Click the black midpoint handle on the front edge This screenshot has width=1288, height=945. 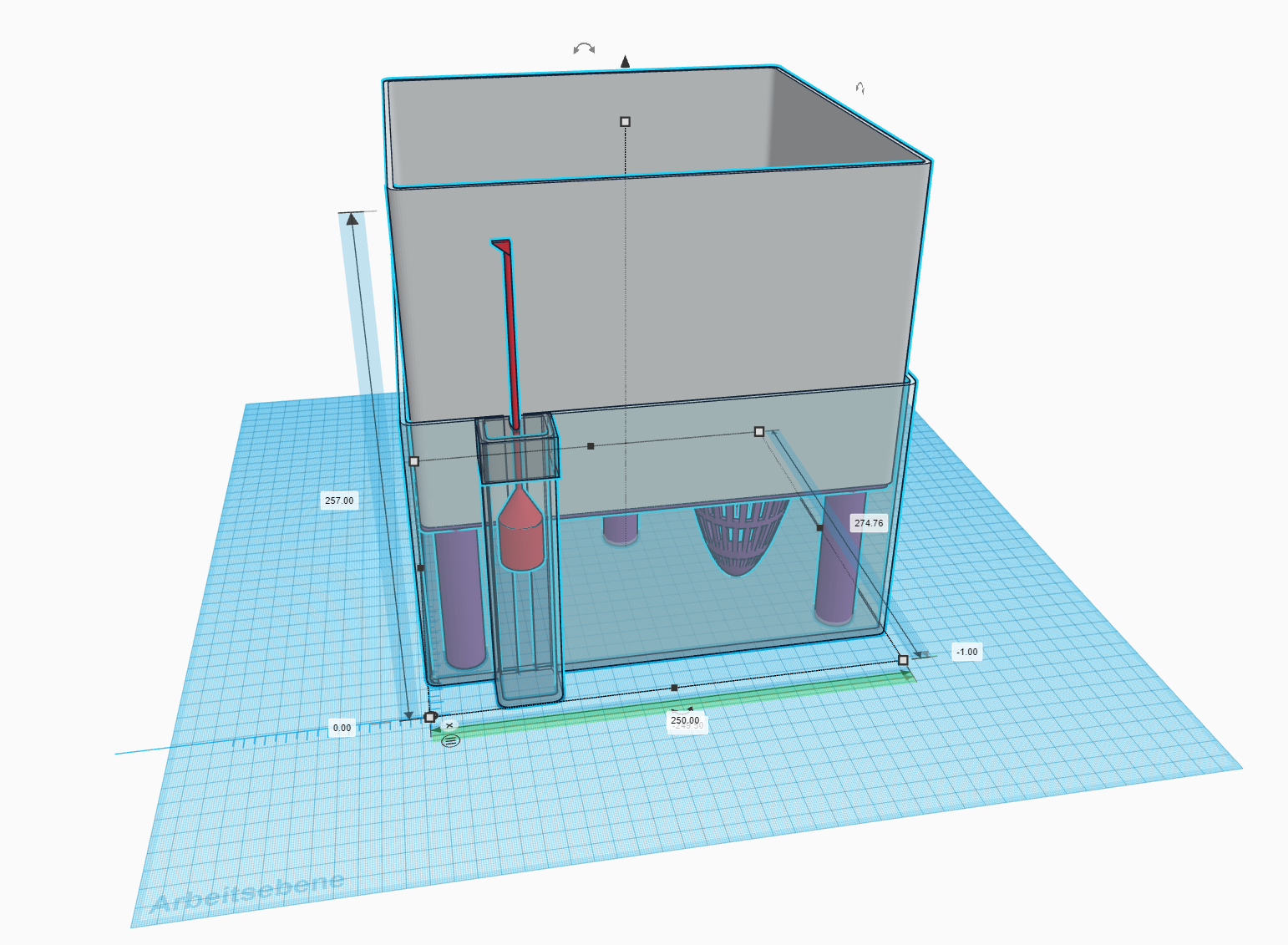click(x=675, y=688)
